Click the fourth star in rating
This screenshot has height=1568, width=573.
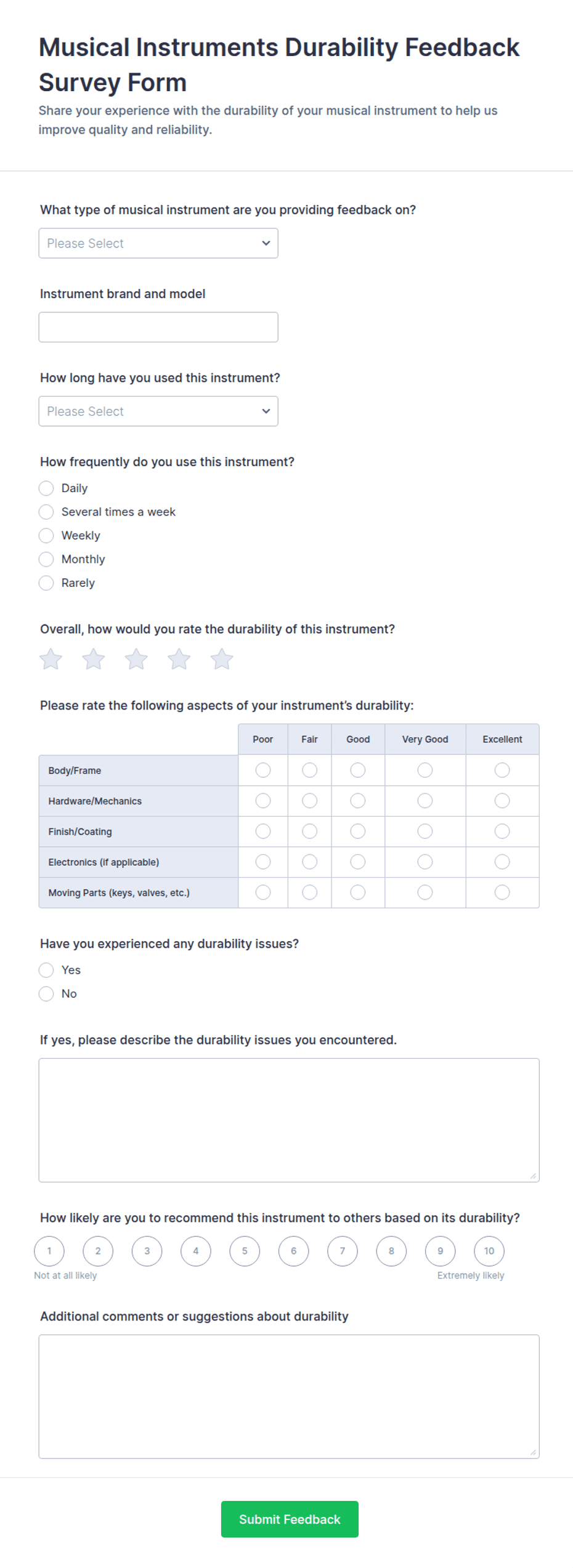tap(179, 659)
